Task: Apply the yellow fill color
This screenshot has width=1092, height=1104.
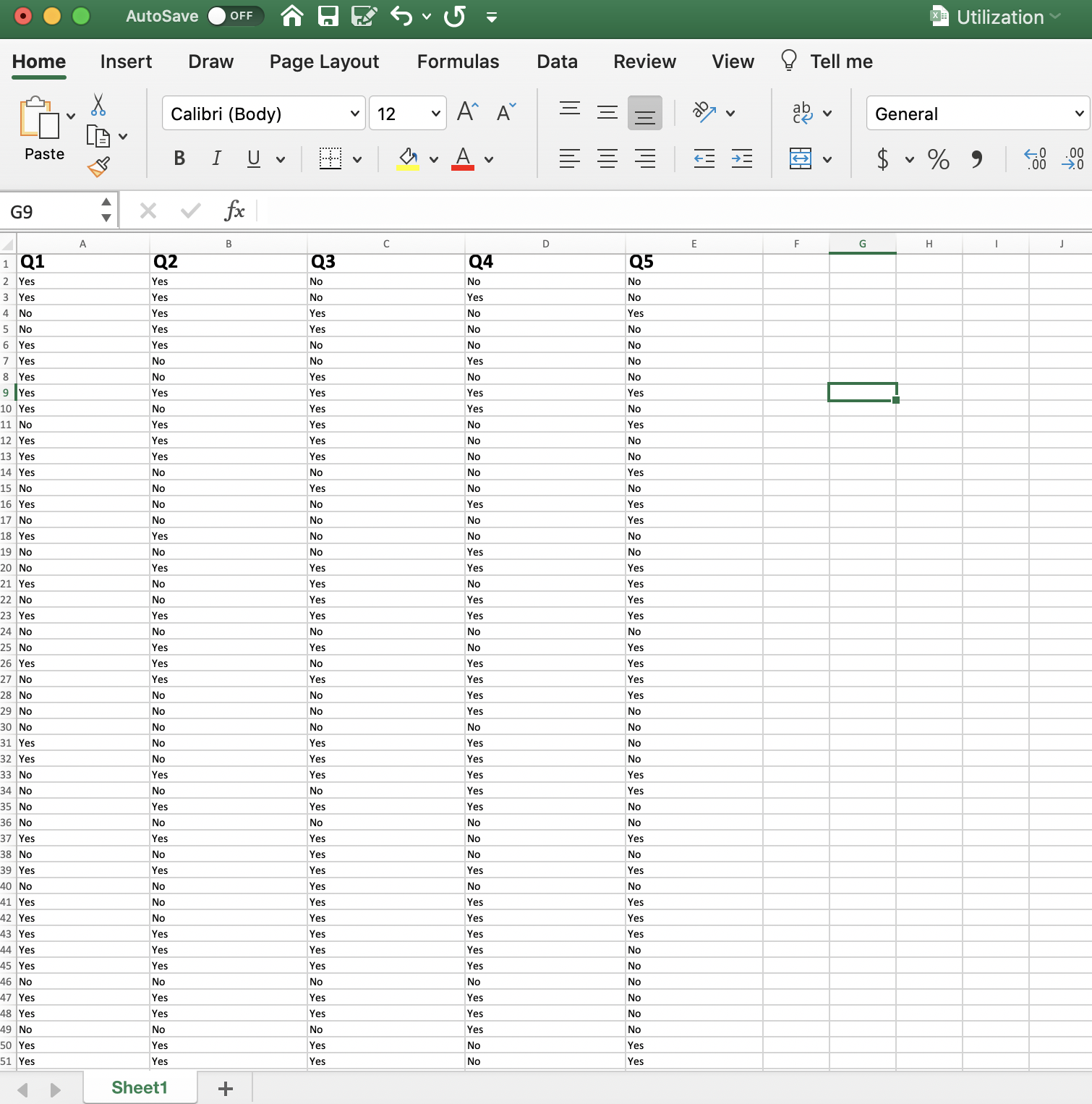Action: (408, 158)
